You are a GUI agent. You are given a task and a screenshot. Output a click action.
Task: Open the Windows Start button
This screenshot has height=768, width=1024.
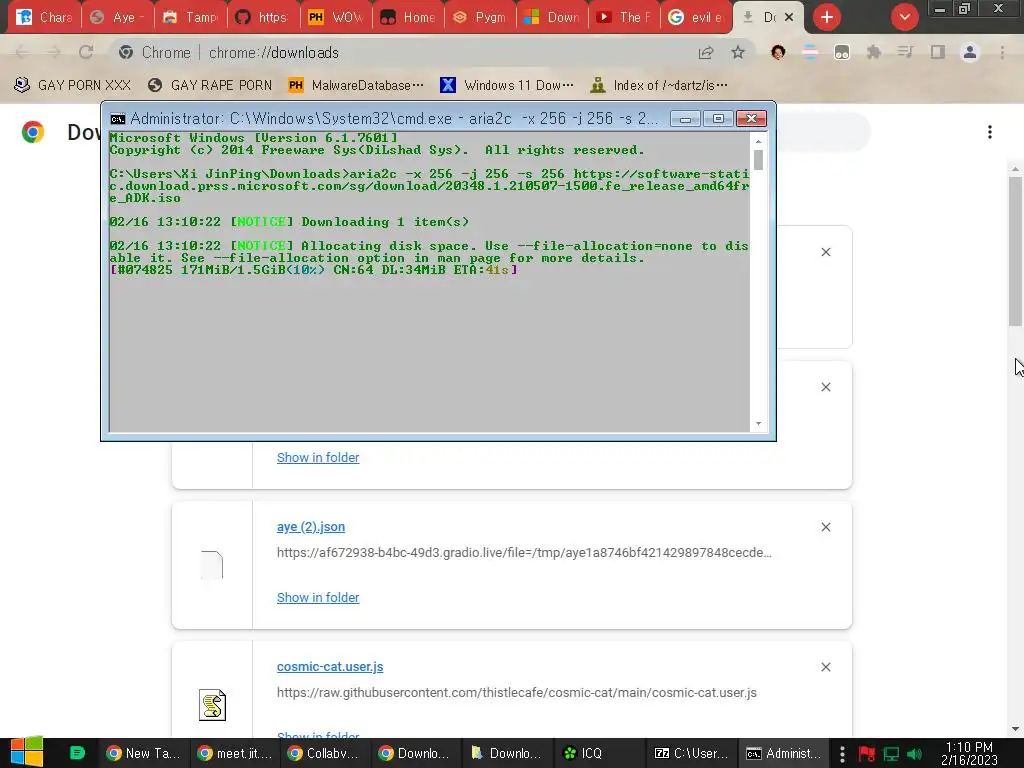27,752
